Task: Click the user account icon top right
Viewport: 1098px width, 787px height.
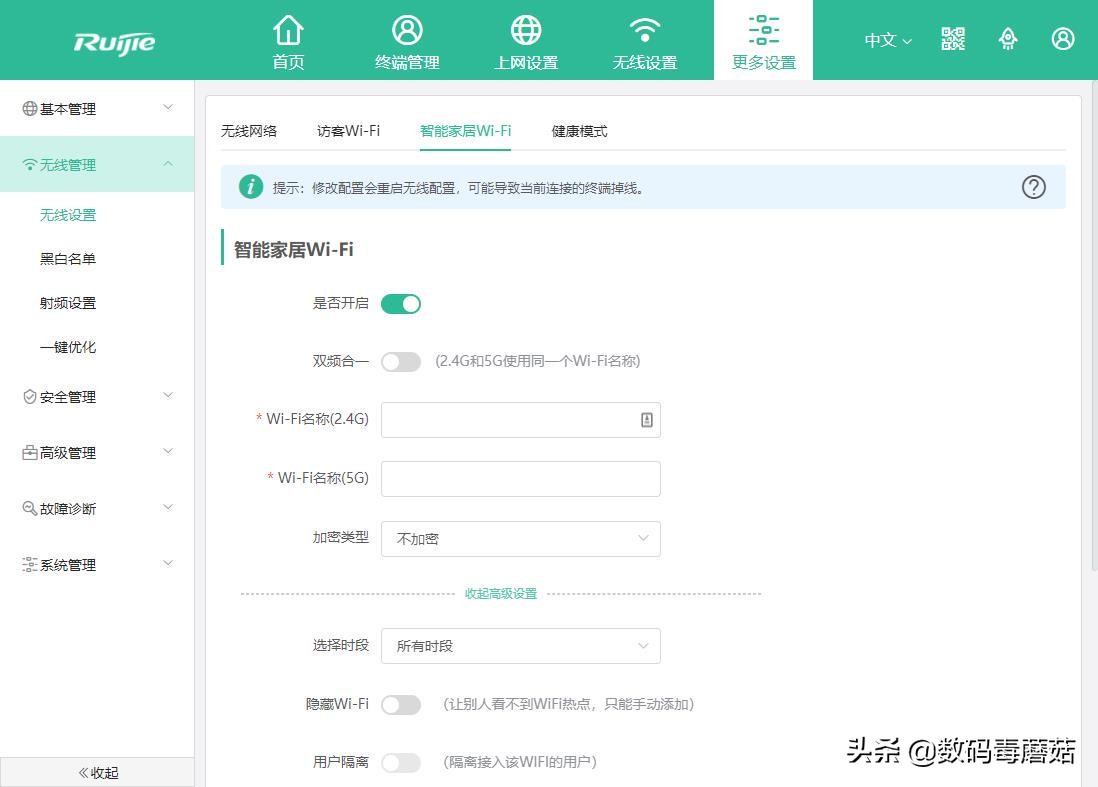Action: coord(1063,38)
